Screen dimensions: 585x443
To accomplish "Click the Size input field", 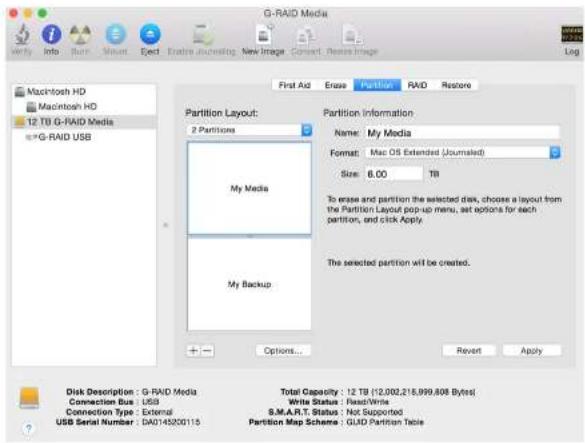I will pos(394,174).
